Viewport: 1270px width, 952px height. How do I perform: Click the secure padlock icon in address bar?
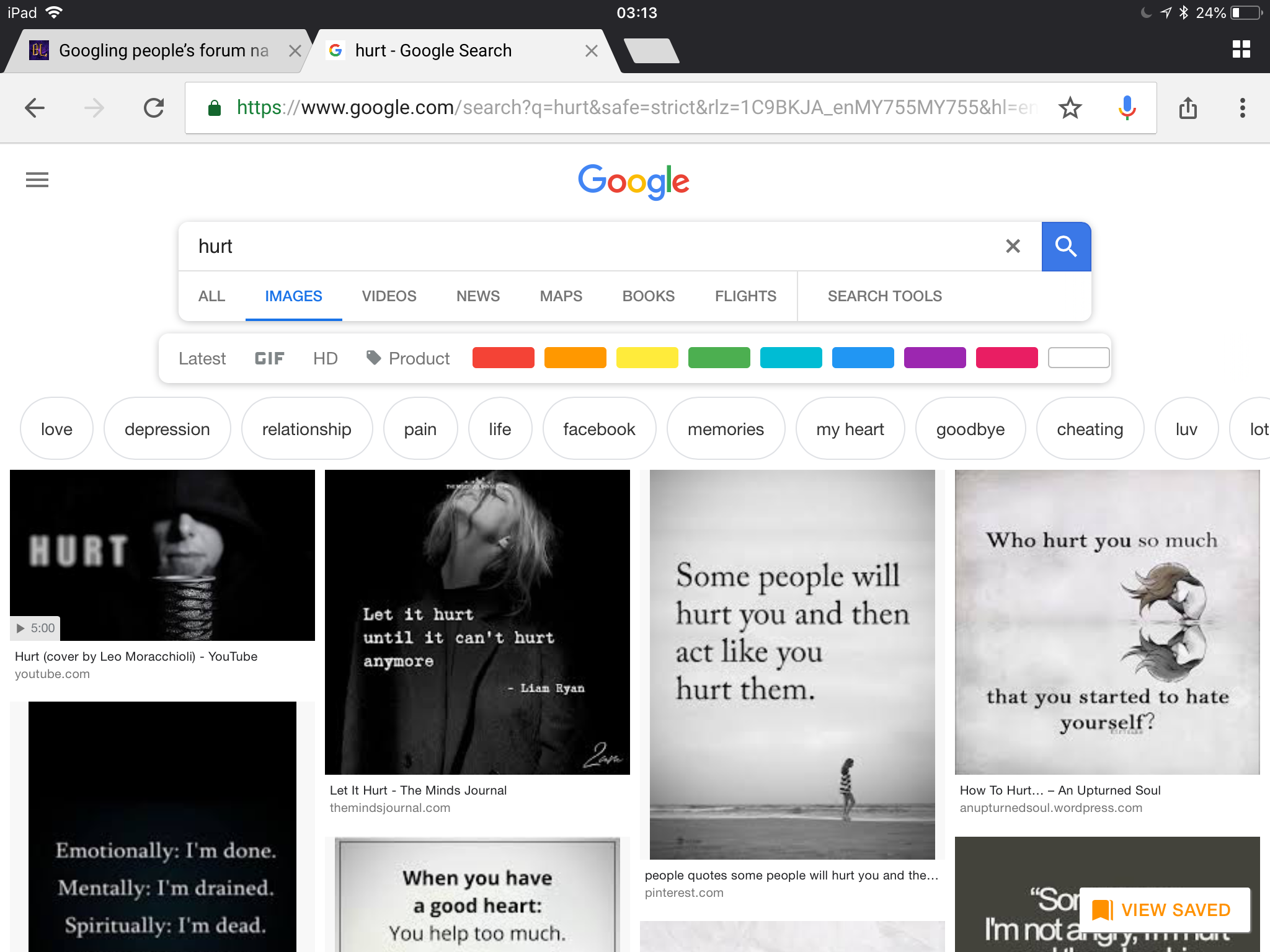[x=215, y=108]
